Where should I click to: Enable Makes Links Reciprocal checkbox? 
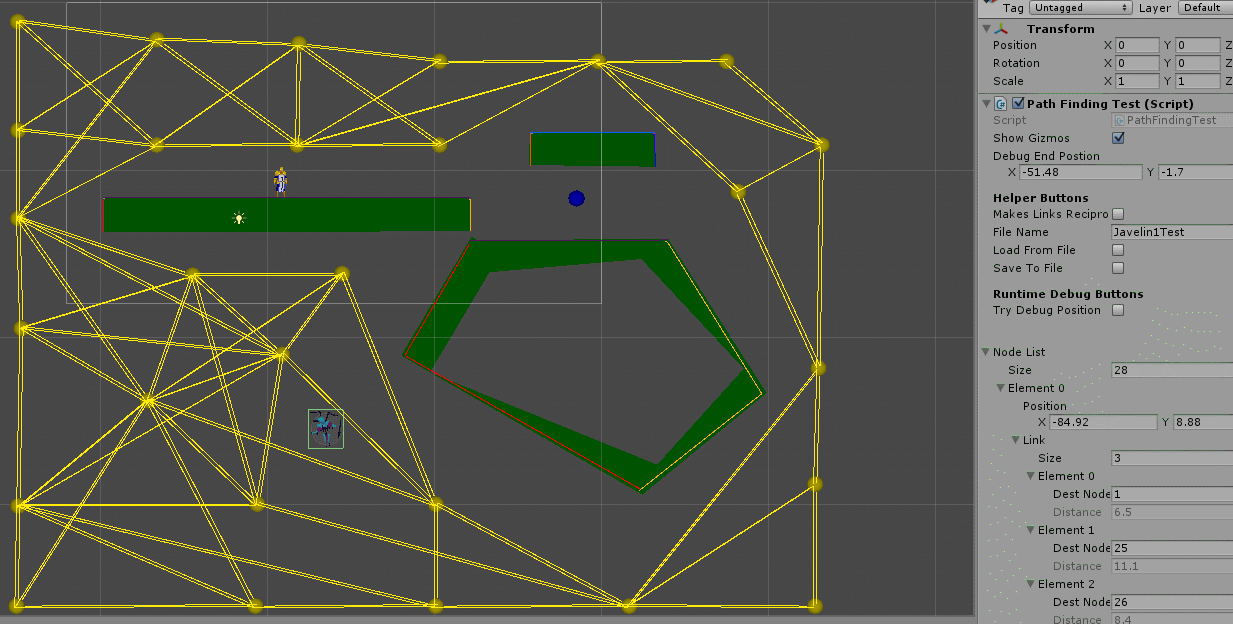tap(1118, 214)
